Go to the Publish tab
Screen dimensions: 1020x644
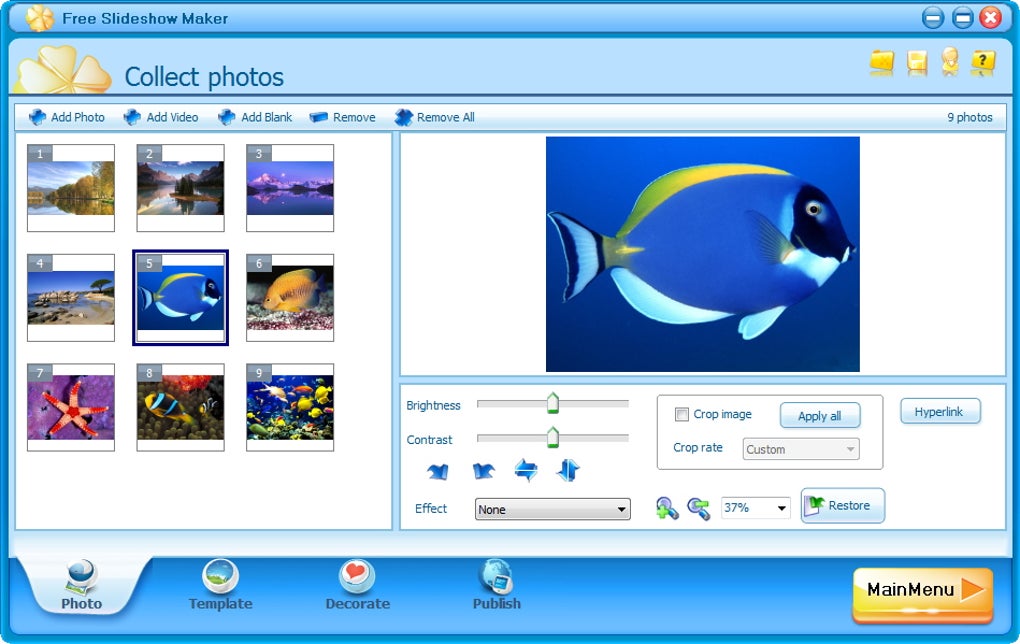pos(496,585)
